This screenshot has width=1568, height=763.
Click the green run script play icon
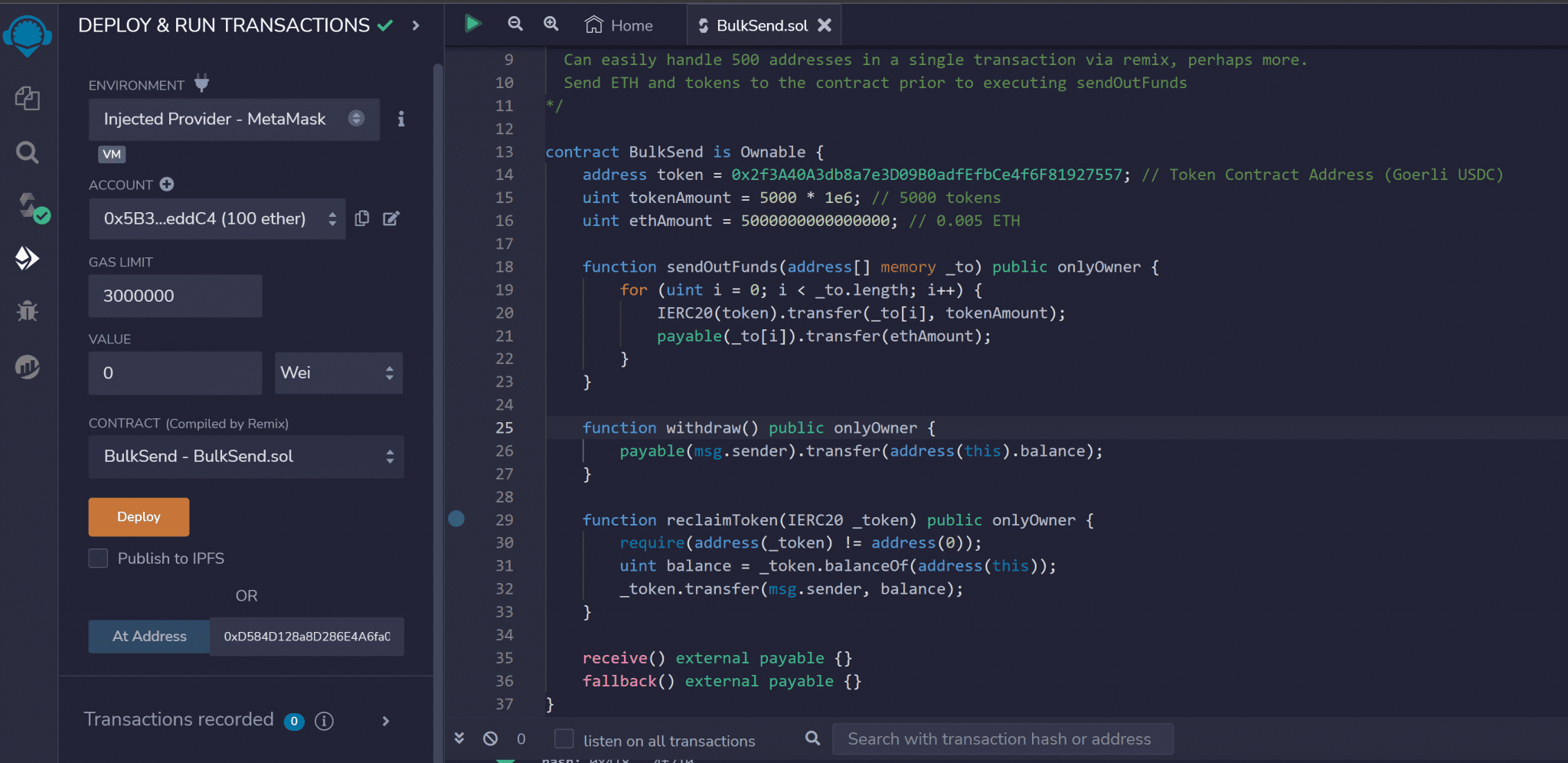(x=472, y=25)
